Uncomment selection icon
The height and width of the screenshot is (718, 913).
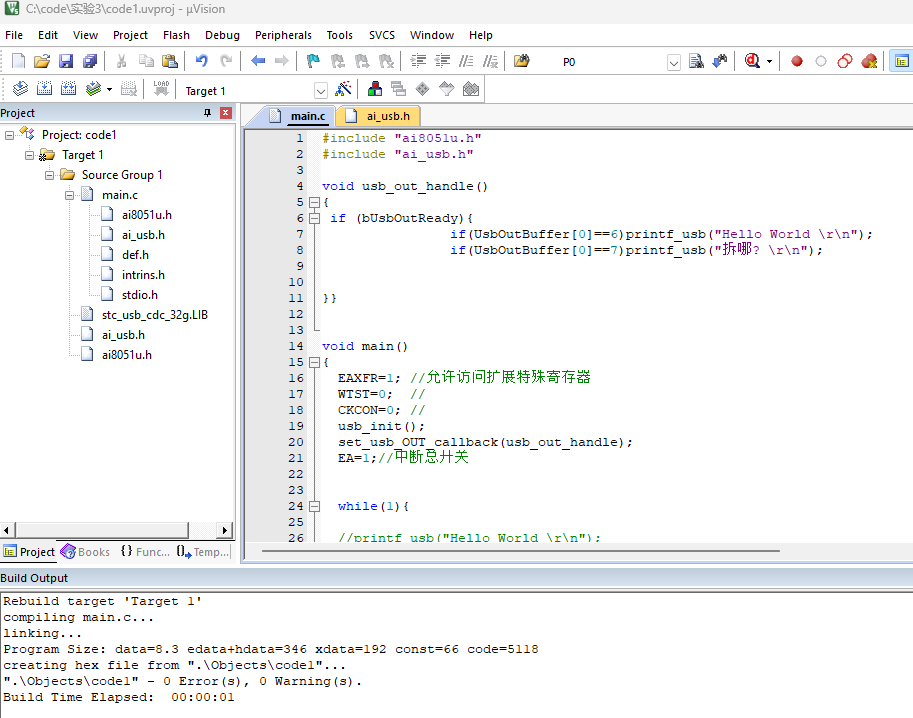(x=491, y=61)
